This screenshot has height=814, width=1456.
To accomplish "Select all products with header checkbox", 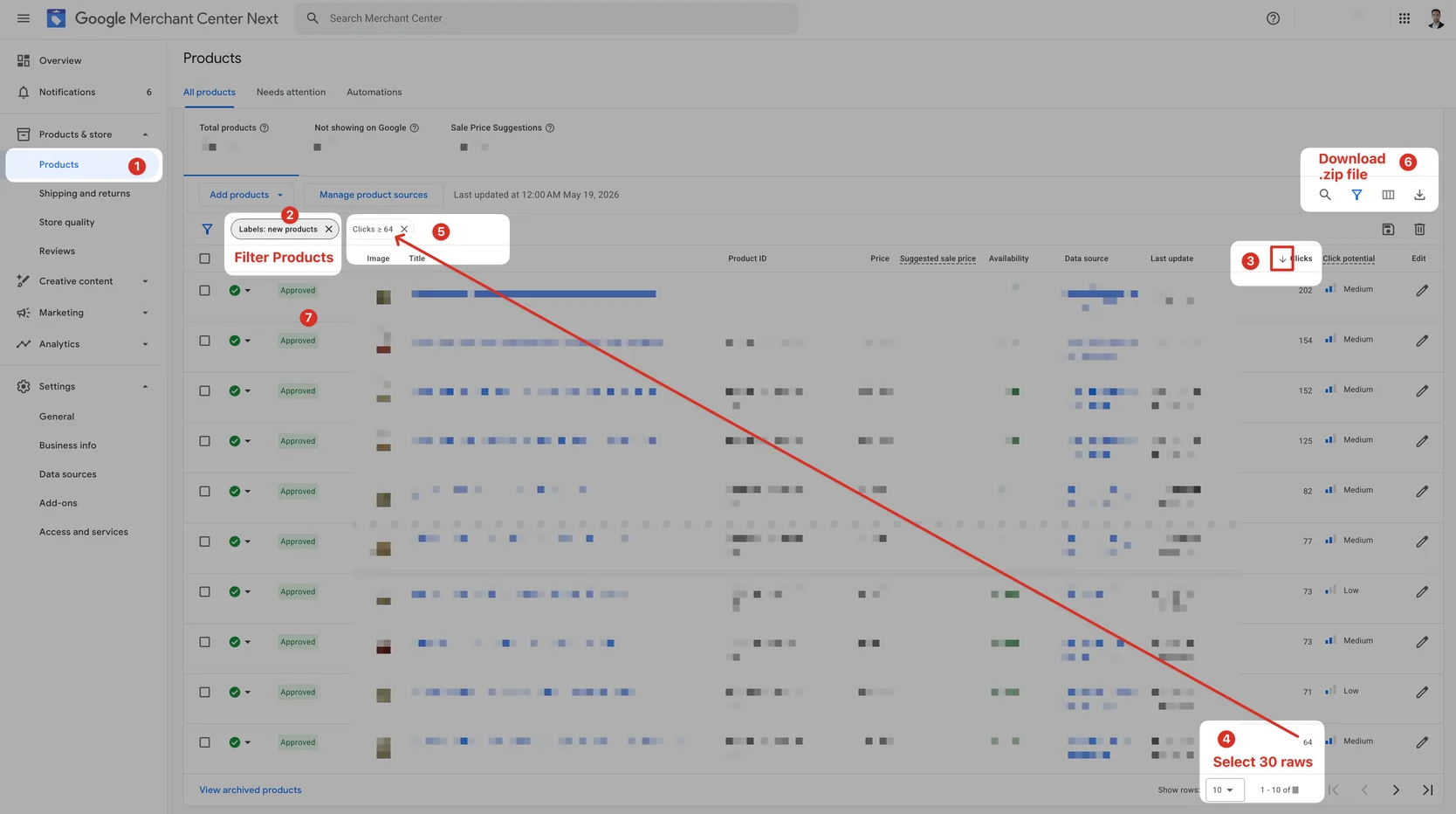I will pos(204,259).
